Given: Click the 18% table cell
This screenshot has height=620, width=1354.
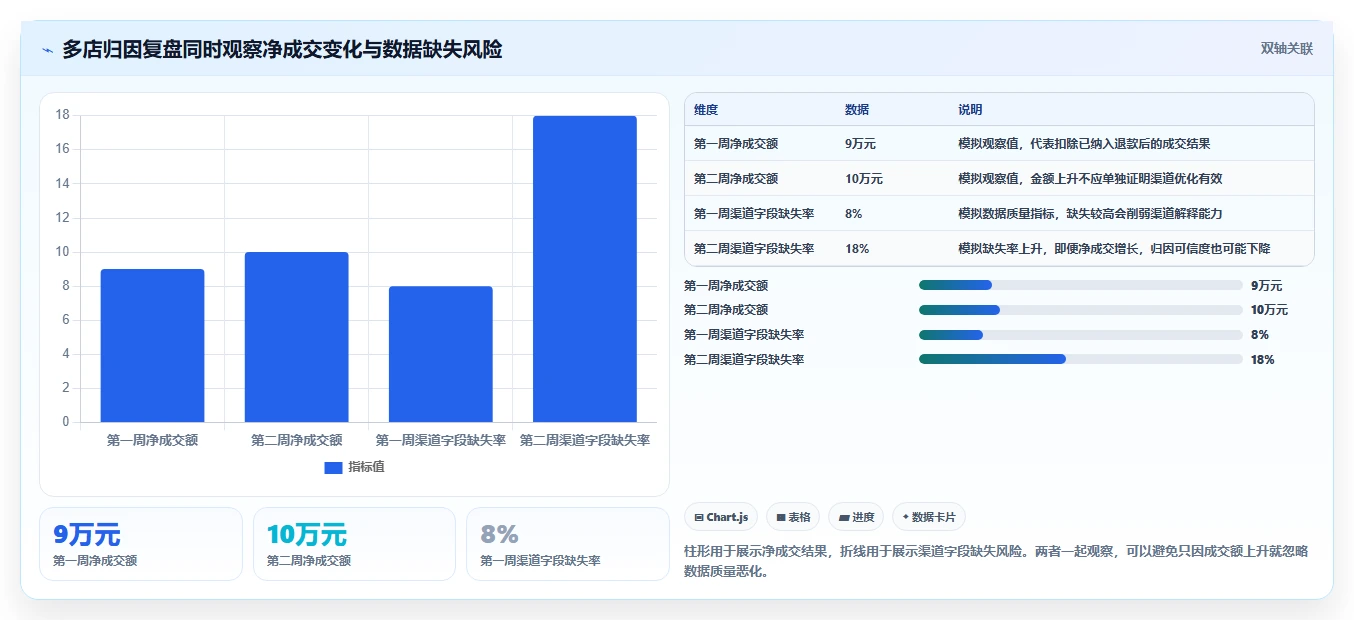Looking at the screenshot, I should (857, 249).
